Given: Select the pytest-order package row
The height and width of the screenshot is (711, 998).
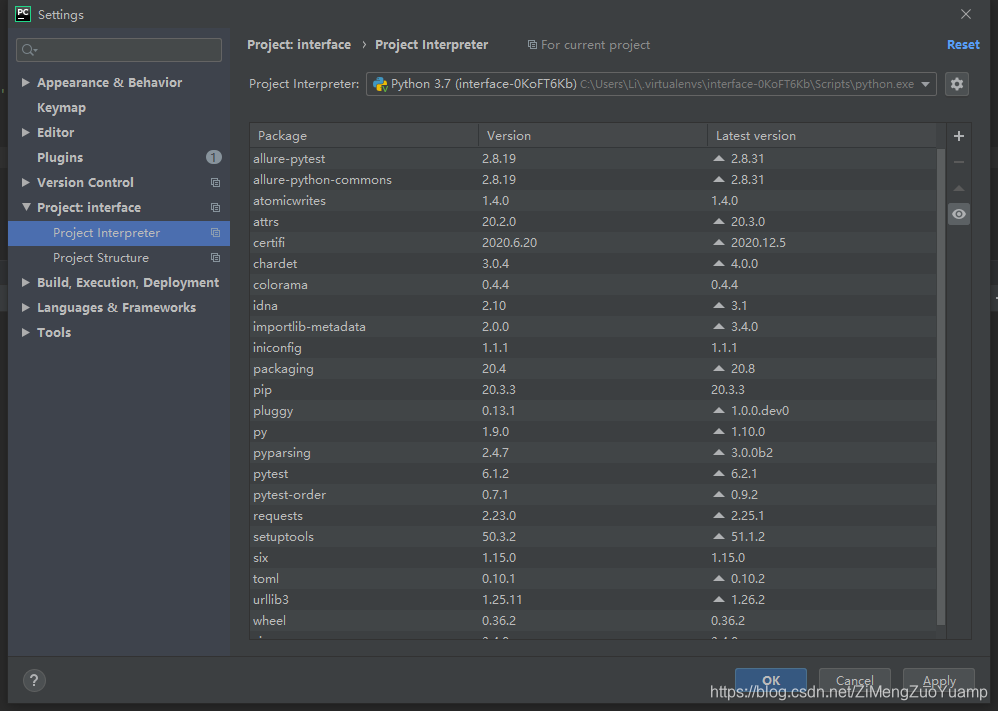Looking at the screenshot, I should (593, 495).
